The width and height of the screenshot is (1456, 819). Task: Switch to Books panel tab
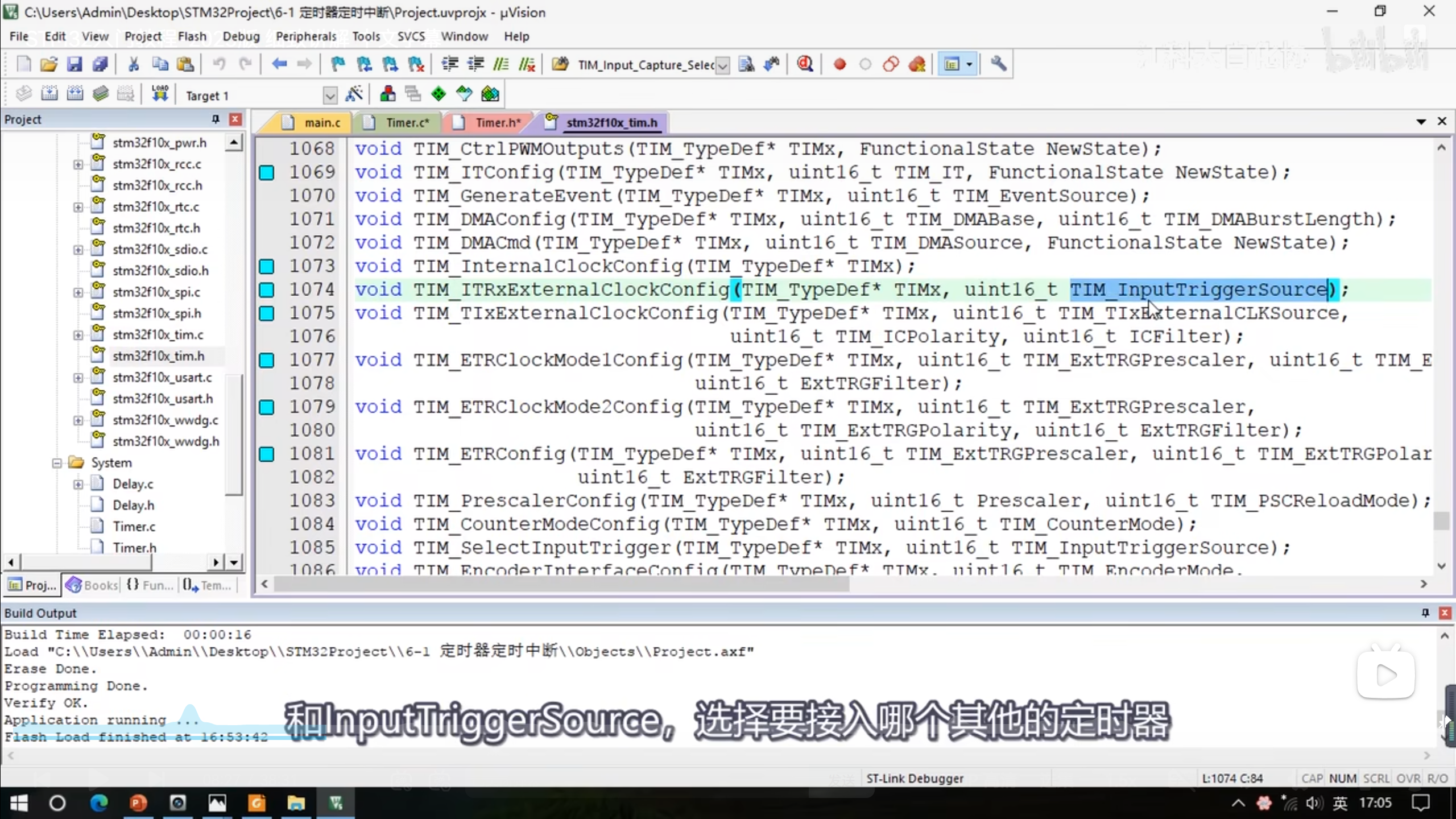pos(93,585)
